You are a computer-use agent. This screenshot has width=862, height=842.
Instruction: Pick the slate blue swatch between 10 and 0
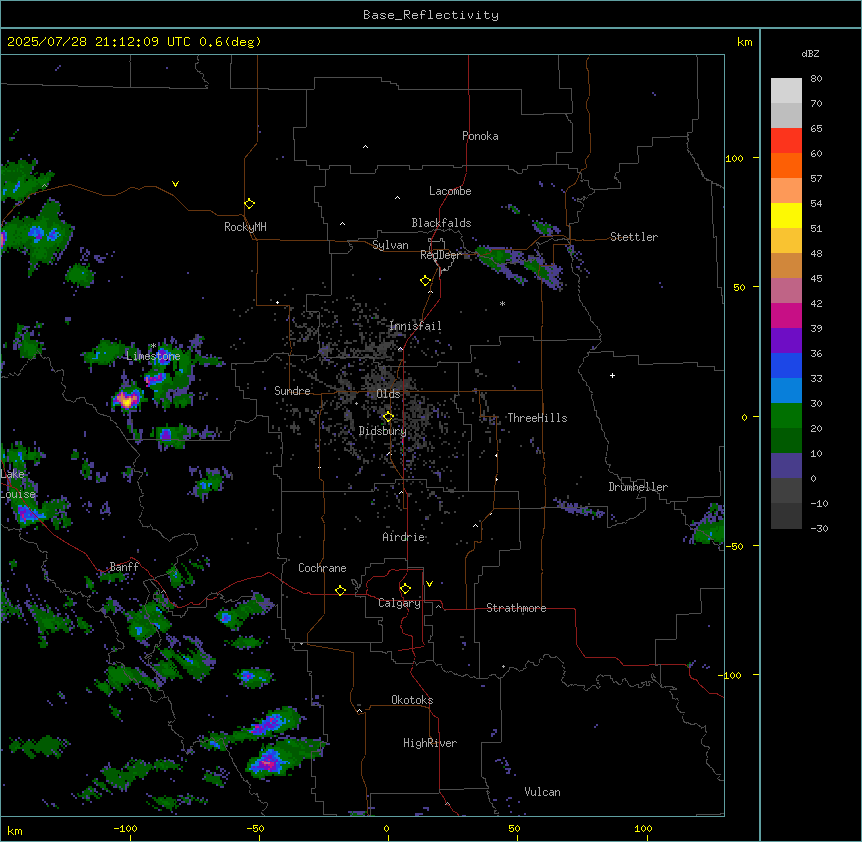click(786, 466)
